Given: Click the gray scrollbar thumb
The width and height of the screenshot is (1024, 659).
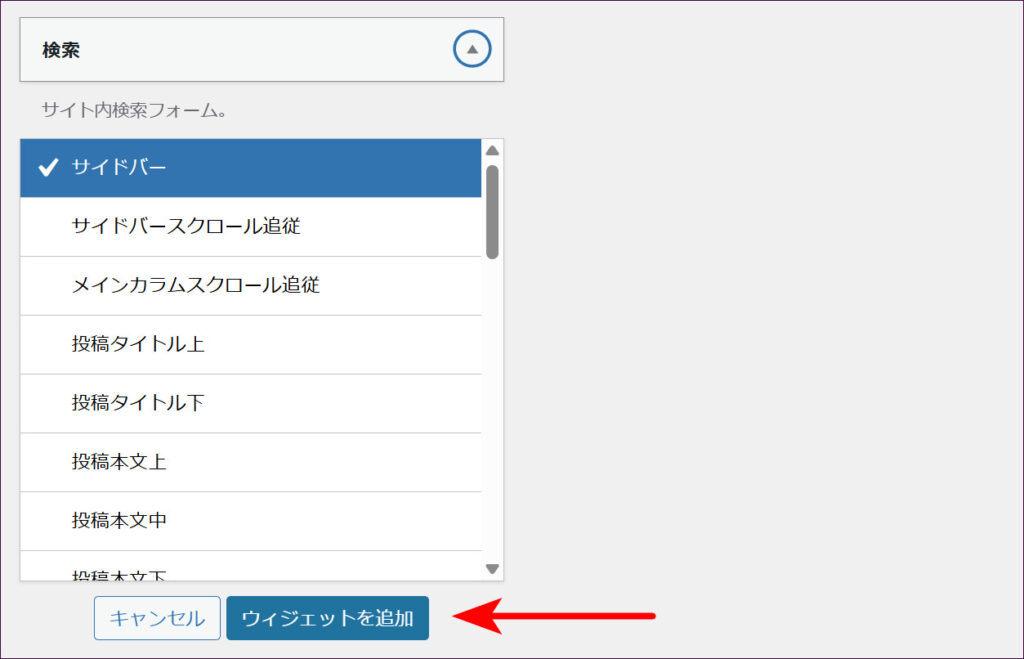Looking at the screenshot, I should (x=492, y=211).
